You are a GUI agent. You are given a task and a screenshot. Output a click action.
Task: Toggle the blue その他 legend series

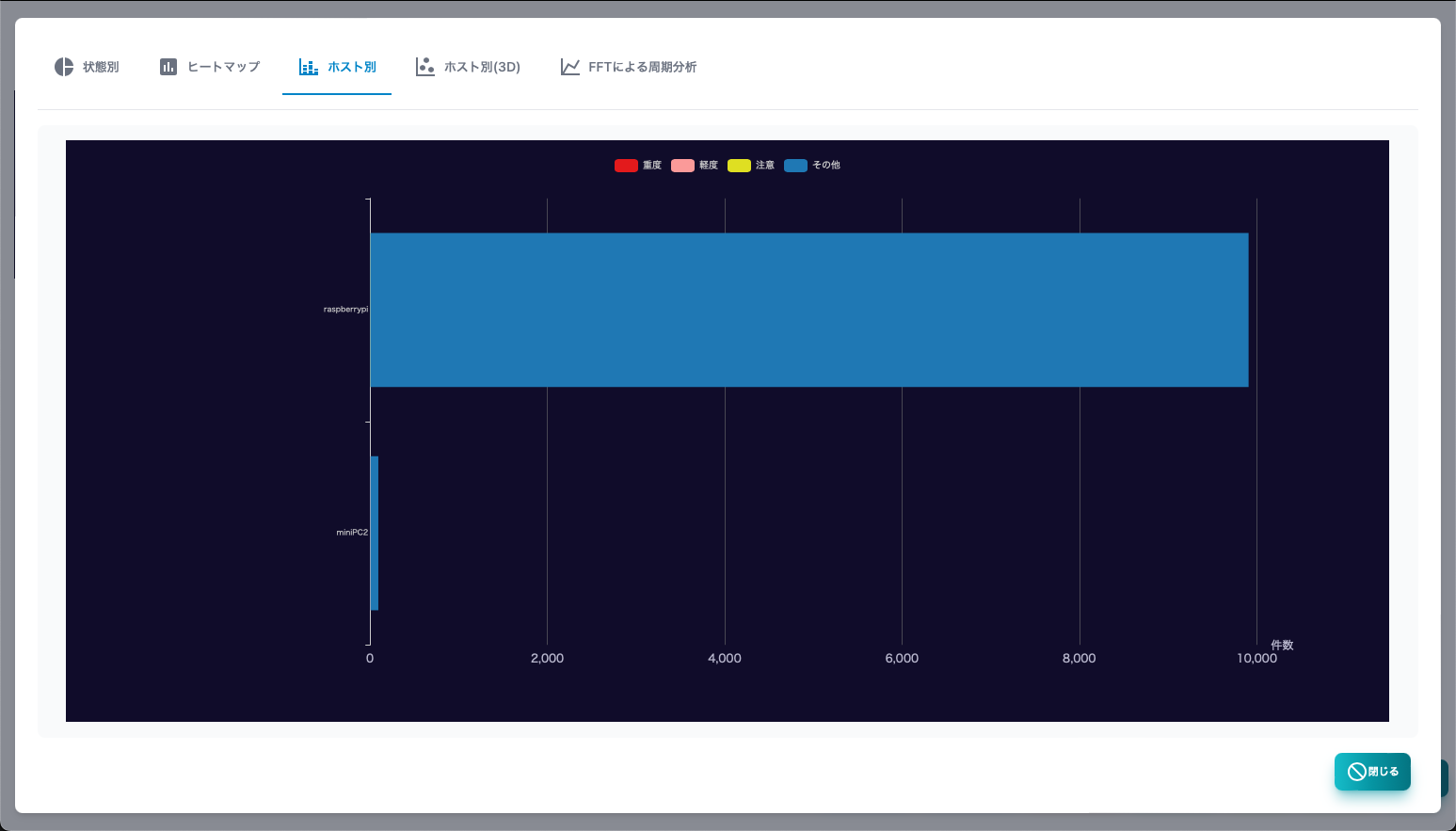[812, 166]
